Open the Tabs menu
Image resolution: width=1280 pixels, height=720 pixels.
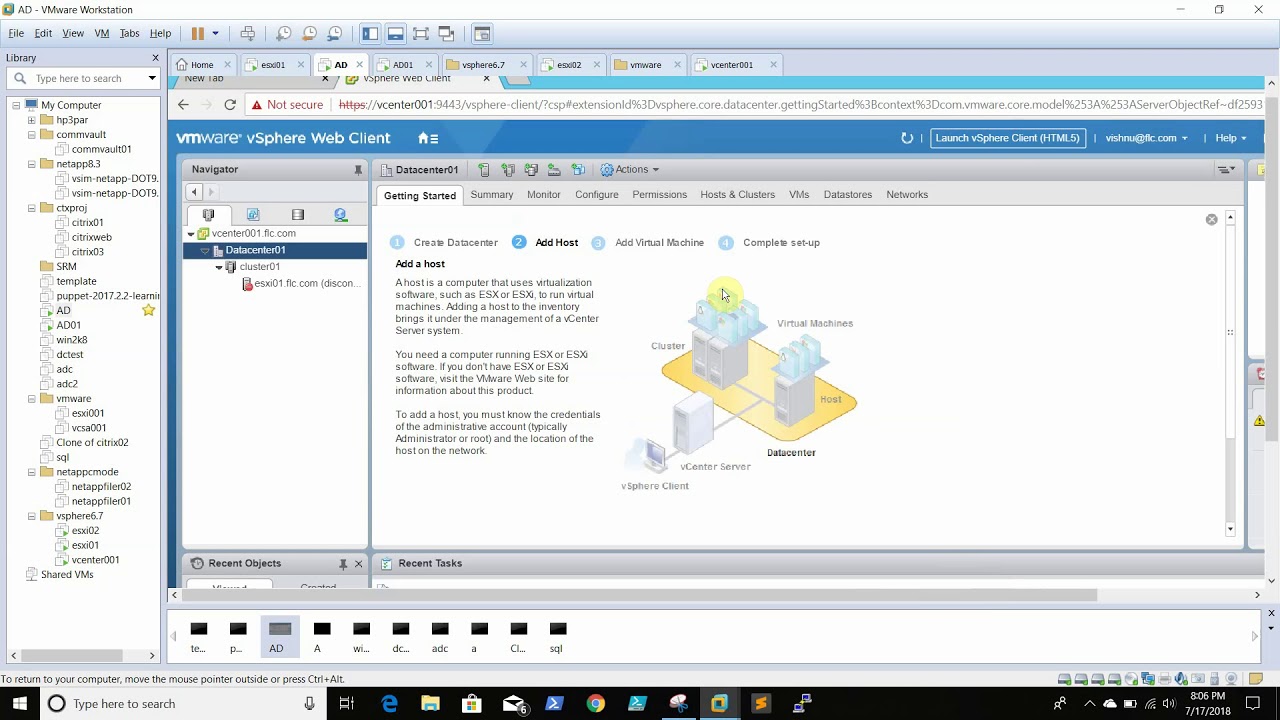tap(130, 33)
